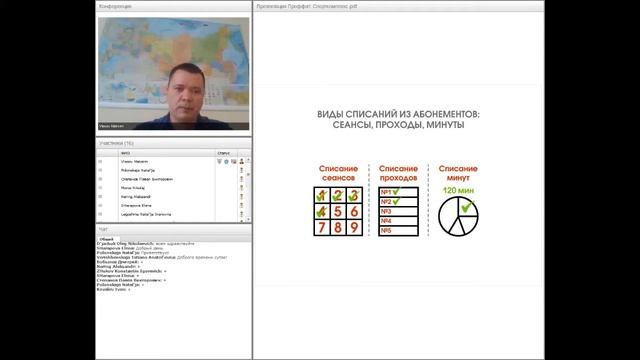Click the Конференция panel title

click(x=115, y=6)
